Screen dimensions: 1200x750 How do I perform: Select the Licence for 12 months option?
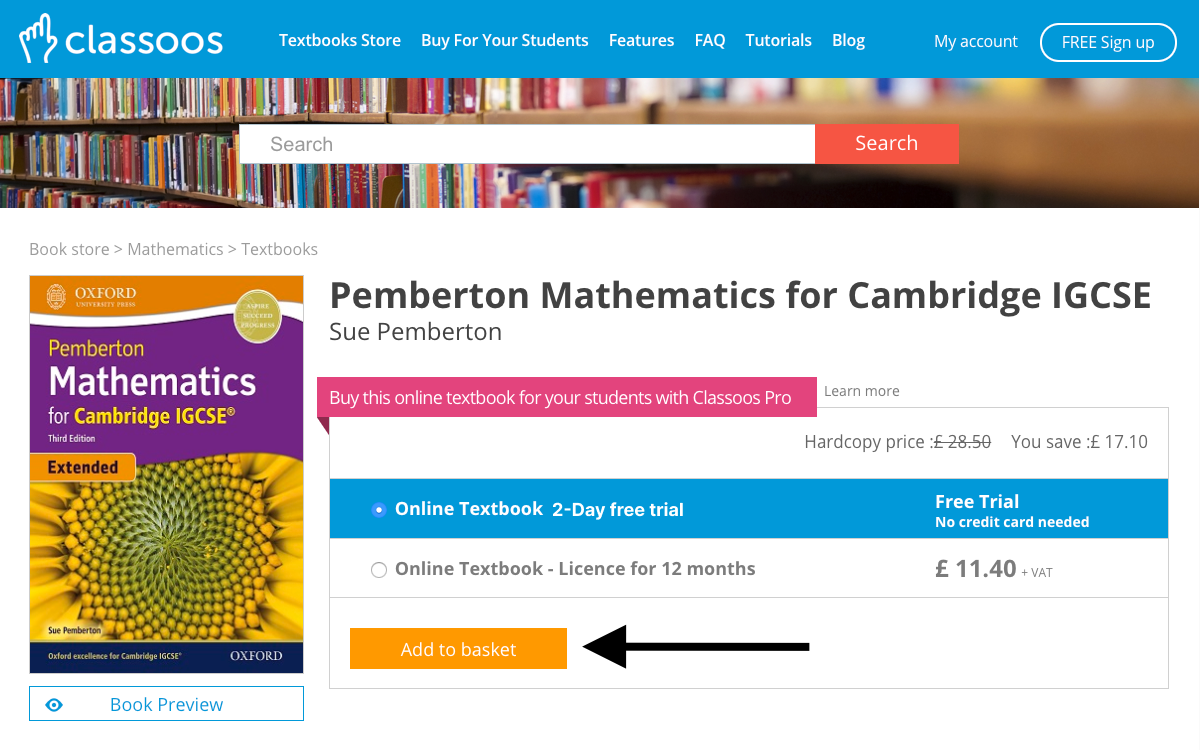[379, 570]
